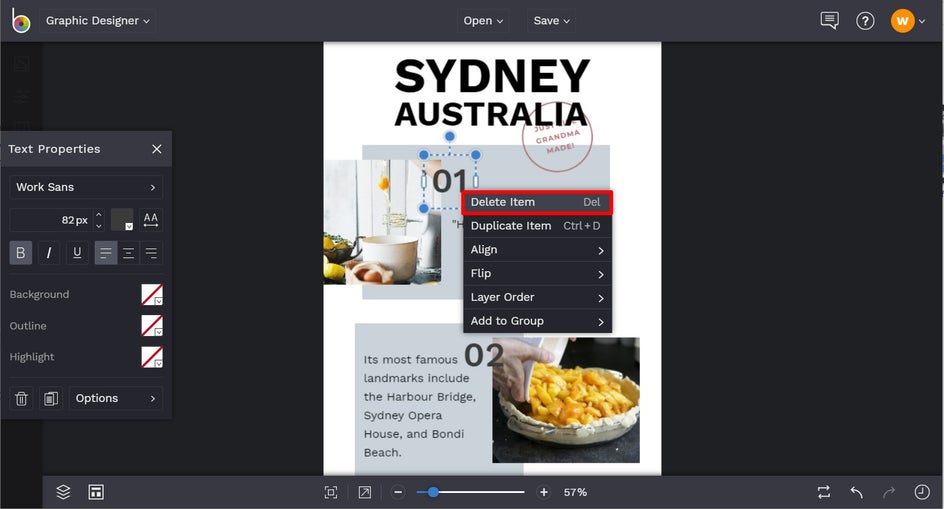
Task: Open the letter spacing AA option
Action: pos(151,220)
